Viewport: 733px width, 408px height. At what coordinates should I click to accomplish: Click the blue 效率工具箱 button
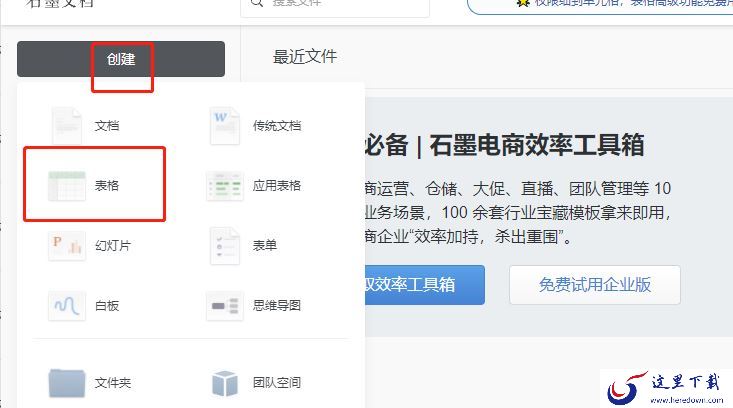[x=424, y=285]
